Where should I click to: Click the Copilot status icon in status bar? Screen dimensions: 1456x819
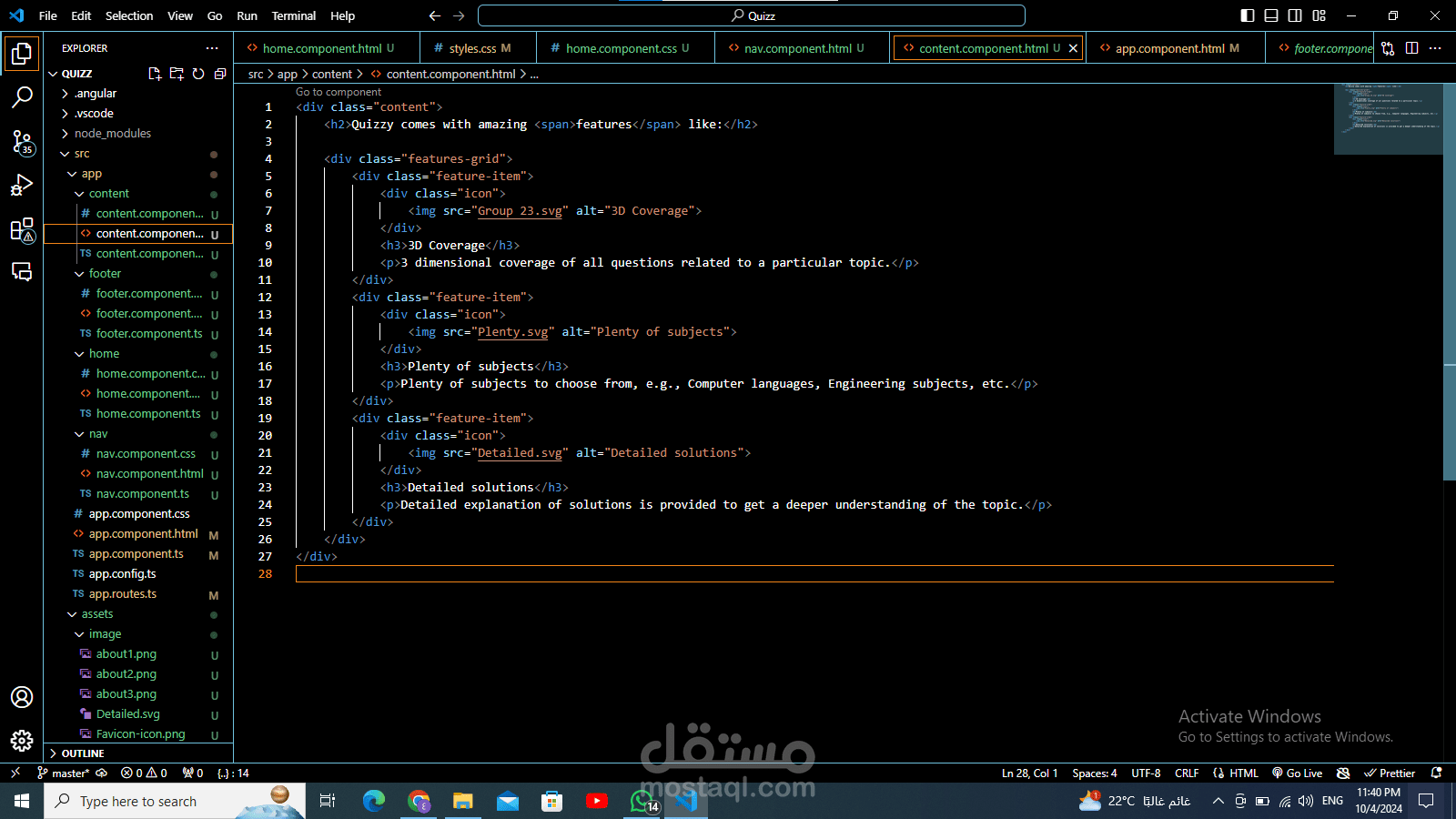point(1343,773)
